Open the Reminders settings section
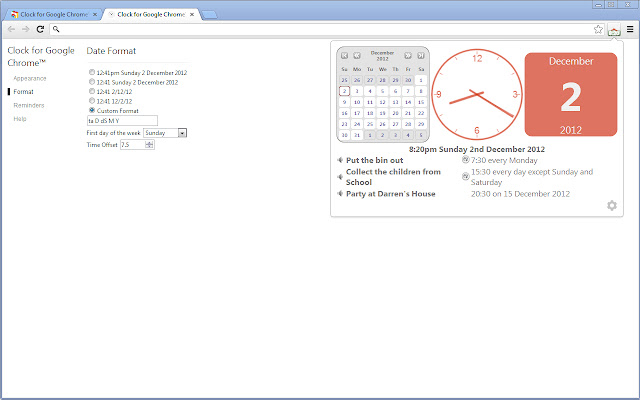The height and width of the screenshot is (400, 640). [x=29, y=105]
